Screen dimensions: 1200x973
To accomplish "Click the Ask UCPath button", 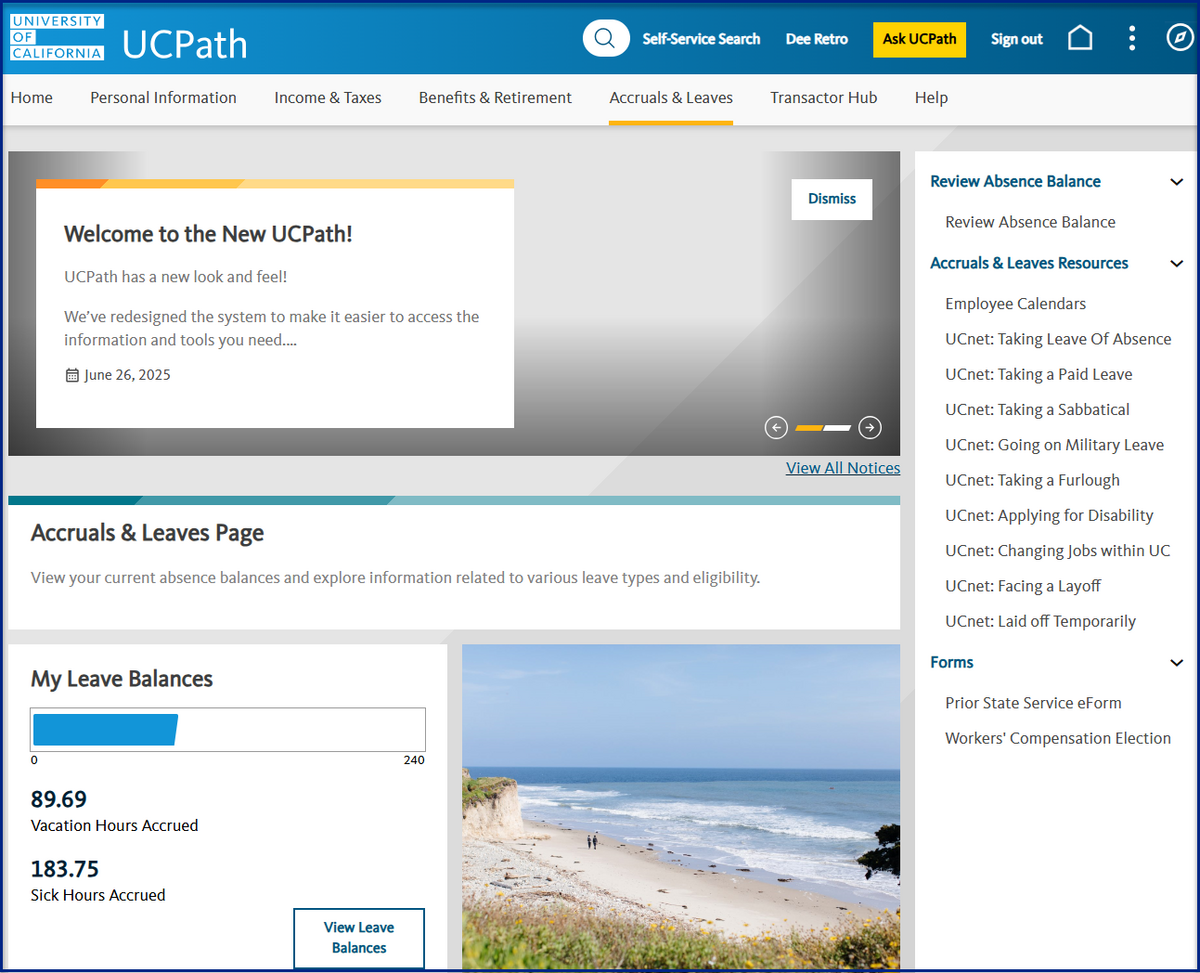I will [919, 39].
